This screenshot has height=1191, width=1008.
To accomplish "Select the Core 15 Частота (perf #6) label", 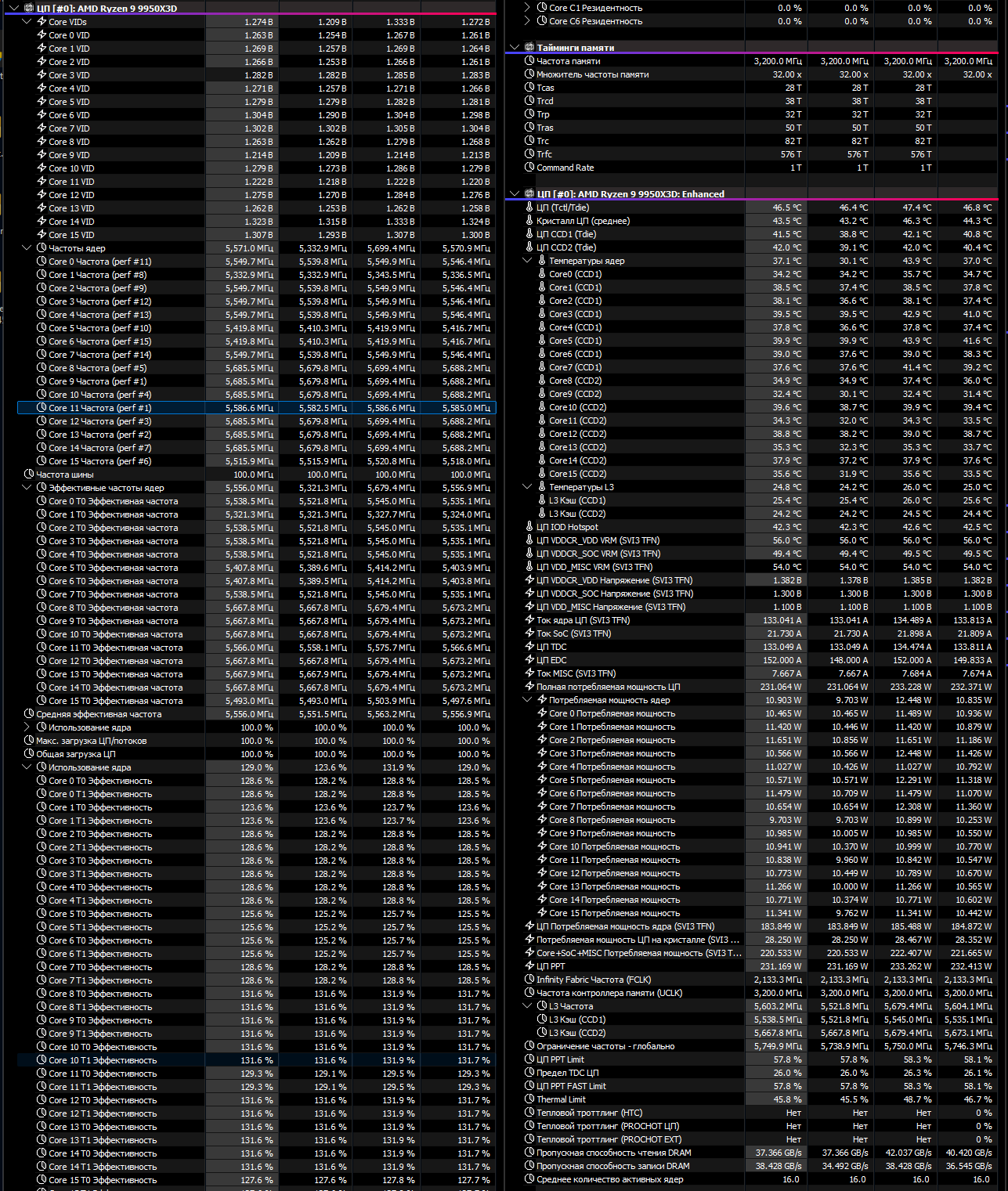I will pyautogui.click(x=100, y=461).
